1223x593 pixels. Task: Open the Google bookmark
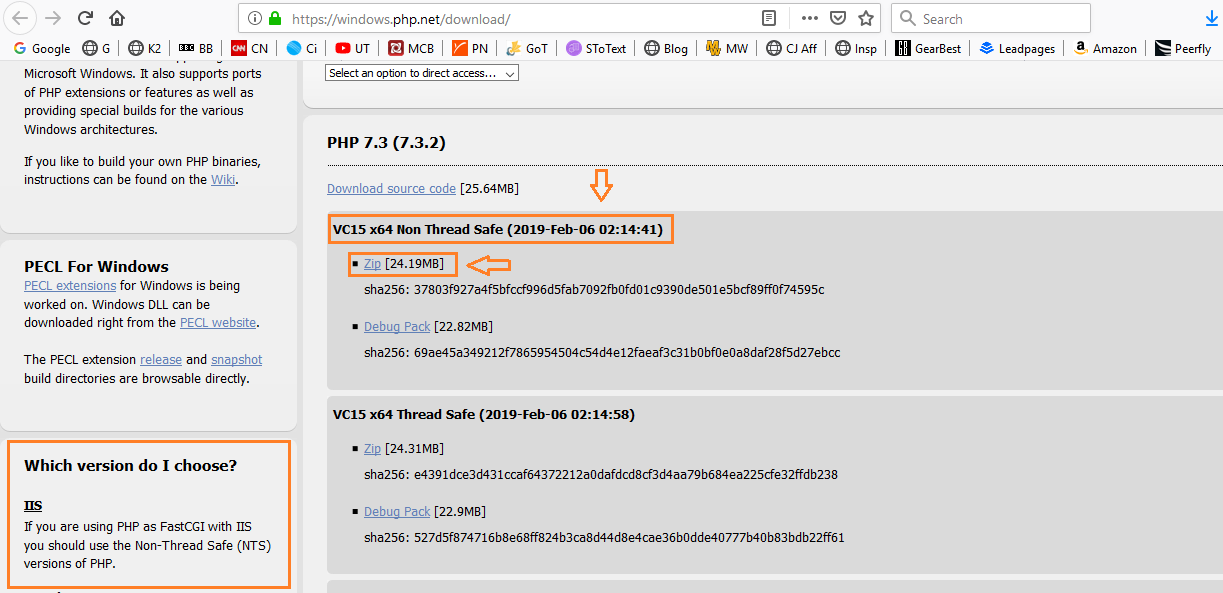pos(41,48)
